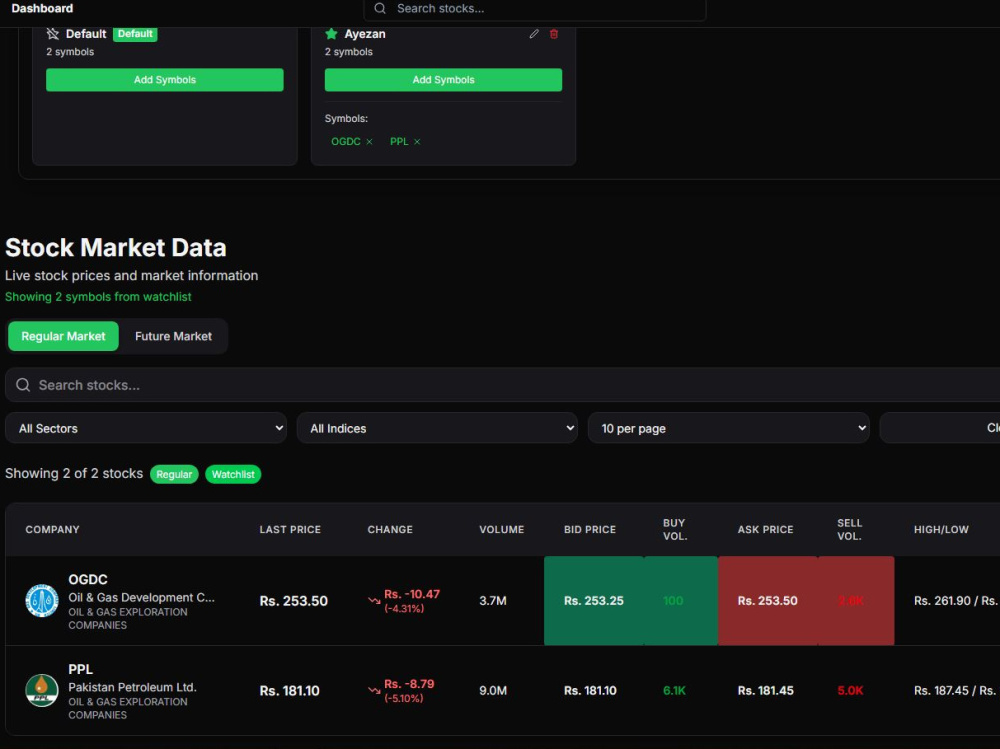Click PPL change value Rs. -8.79
The height and width of the screenshot is (749, 1000).
point(409,684)
